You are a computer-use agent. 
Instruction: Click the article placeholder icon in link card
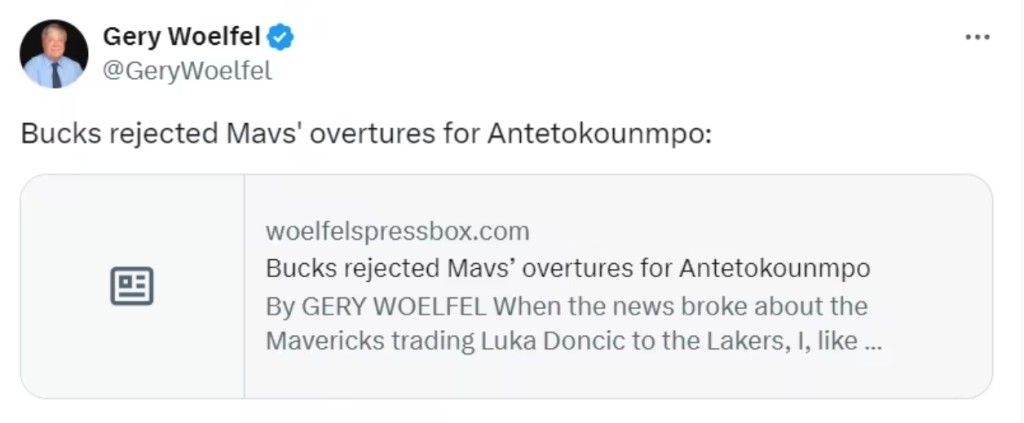131,286
